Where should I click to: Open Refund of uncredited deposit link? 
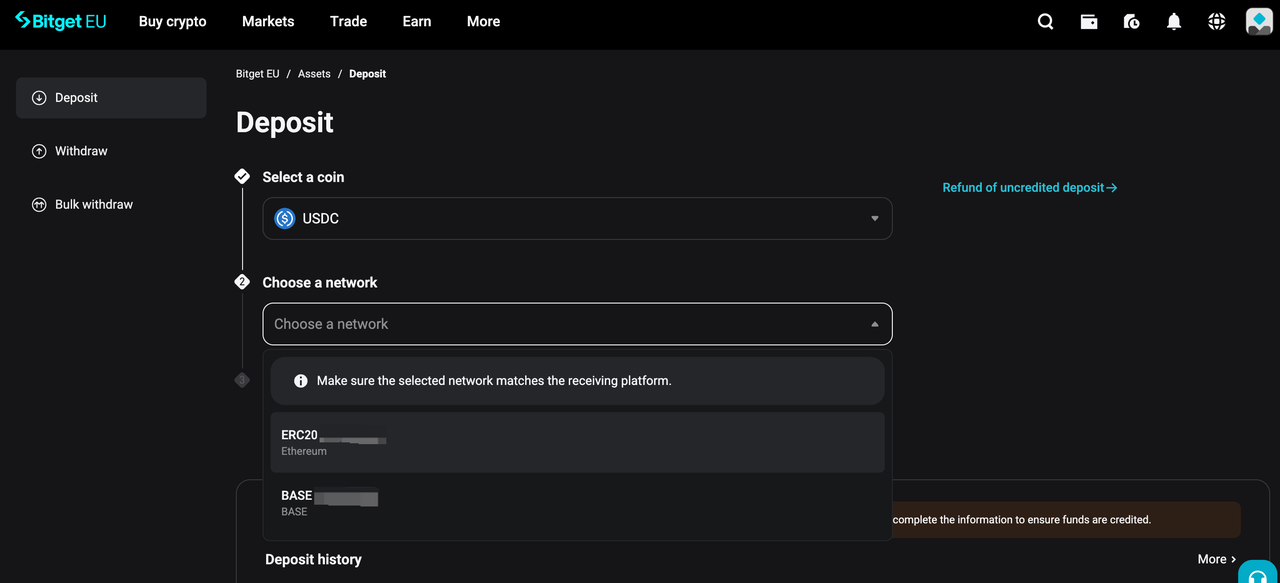[x=1030, y=187]
